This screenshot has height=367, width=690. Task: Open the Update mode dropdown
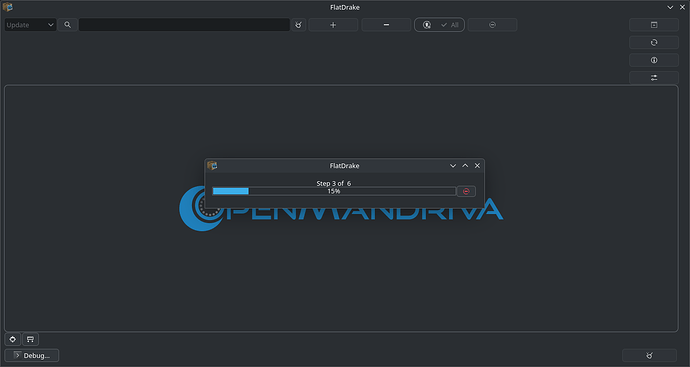pyautogui.click(x=30, y=25)
